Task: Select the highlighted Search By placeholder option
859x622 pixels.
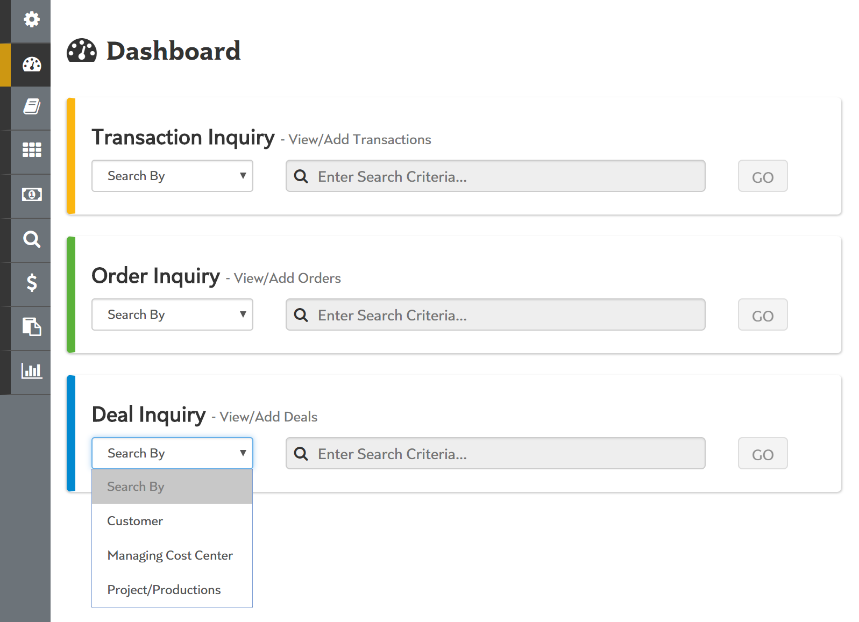Action: [136, 487]
